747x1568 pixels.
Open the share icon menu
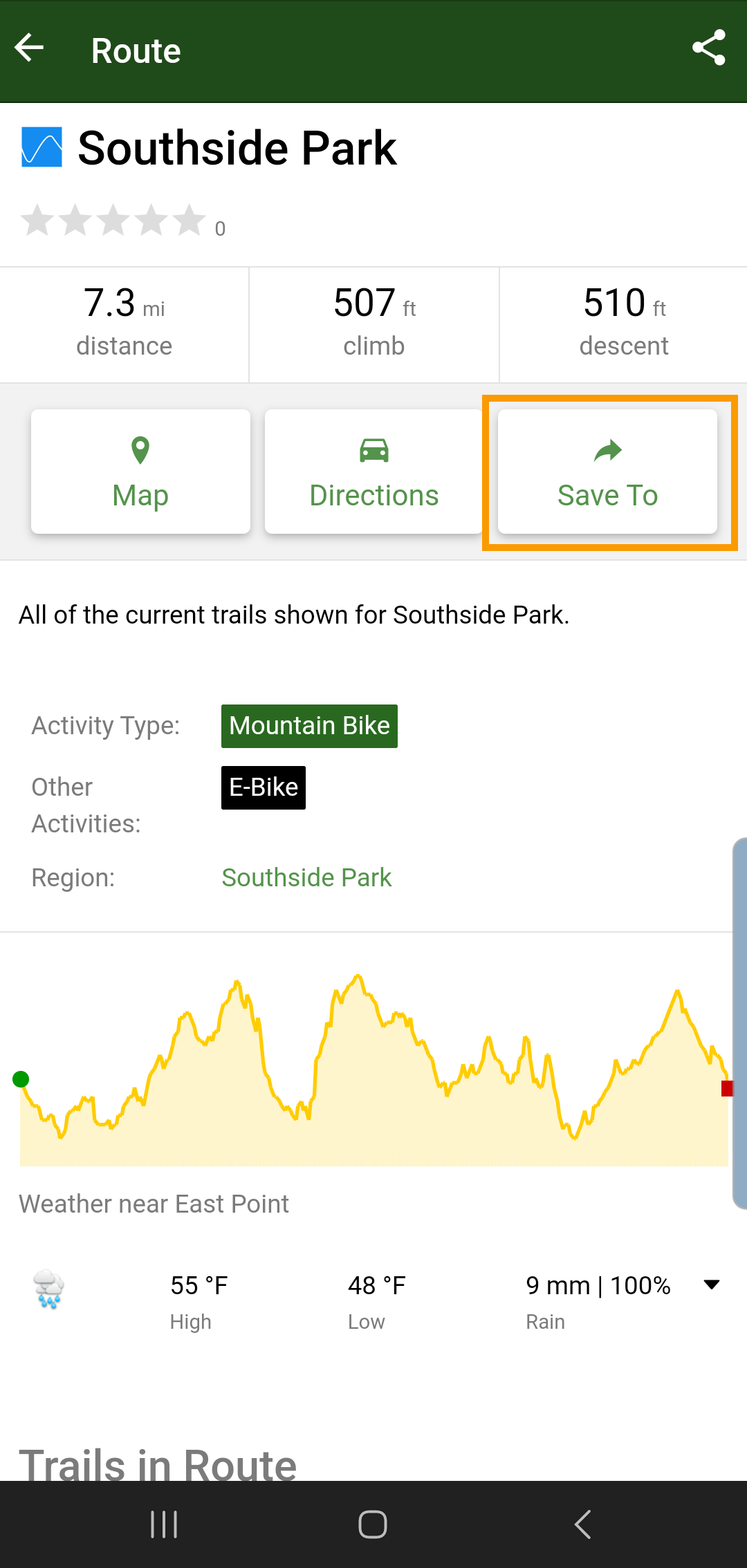tap(709, 48)
